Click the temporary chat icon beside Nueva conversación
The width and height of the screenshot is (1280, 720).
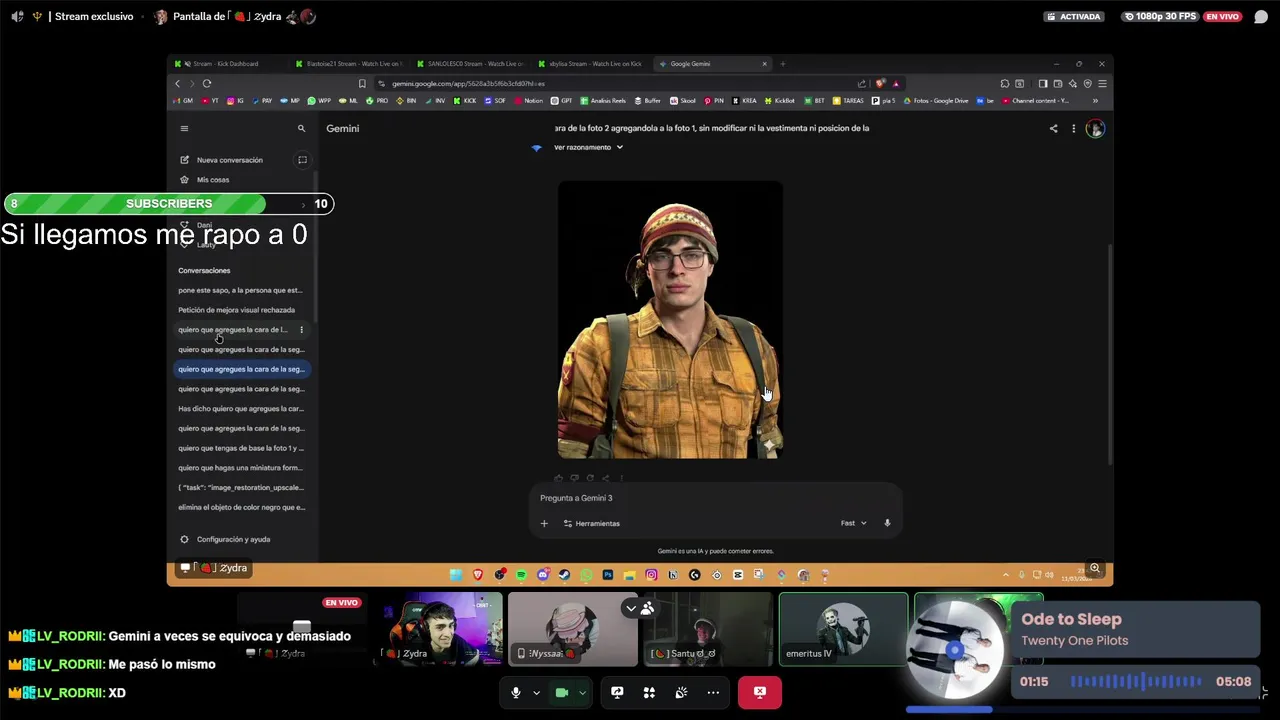click(302, 160)
